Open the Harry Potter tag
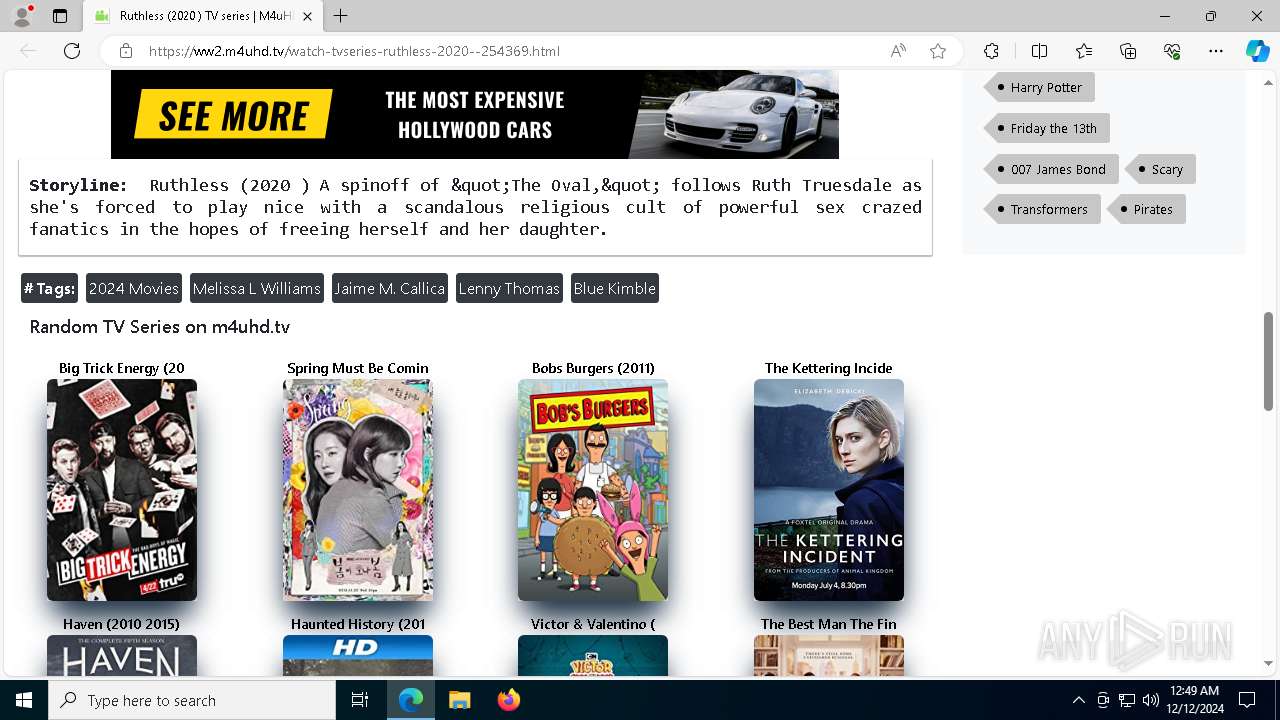Screen dimensions: 1280x720 pyautogui.click(x=1040, y=87)
